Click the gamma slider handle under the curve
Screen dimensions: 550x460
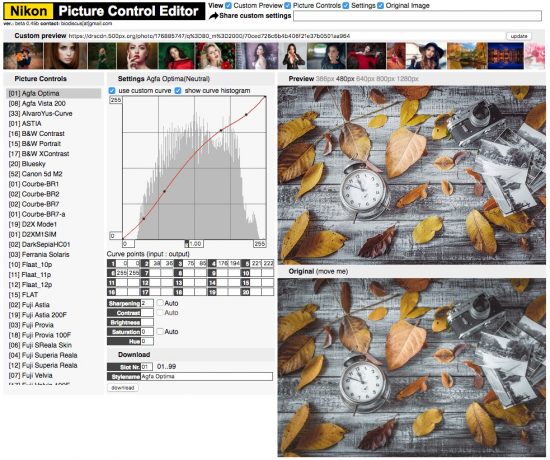tap(186, 244)
